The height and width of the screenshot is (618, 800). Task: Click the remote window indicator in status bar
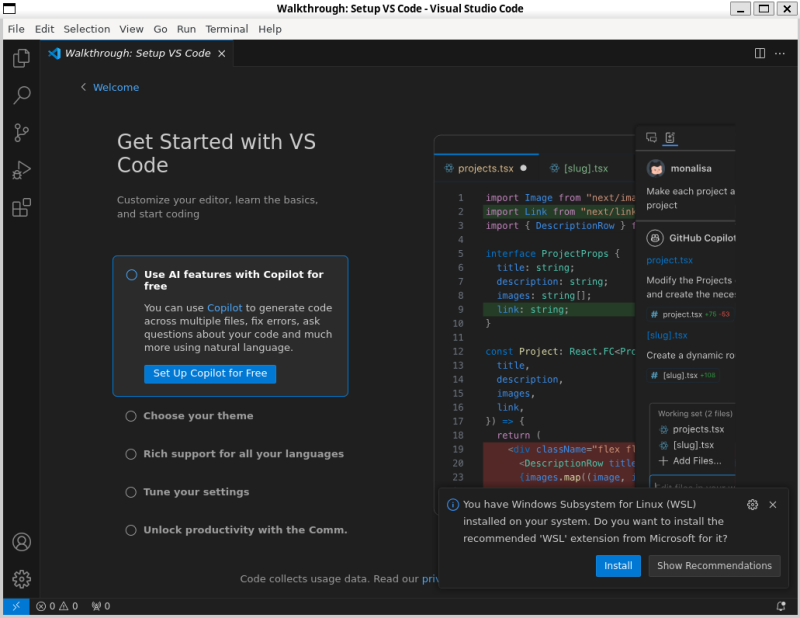[x=16, y=606]
